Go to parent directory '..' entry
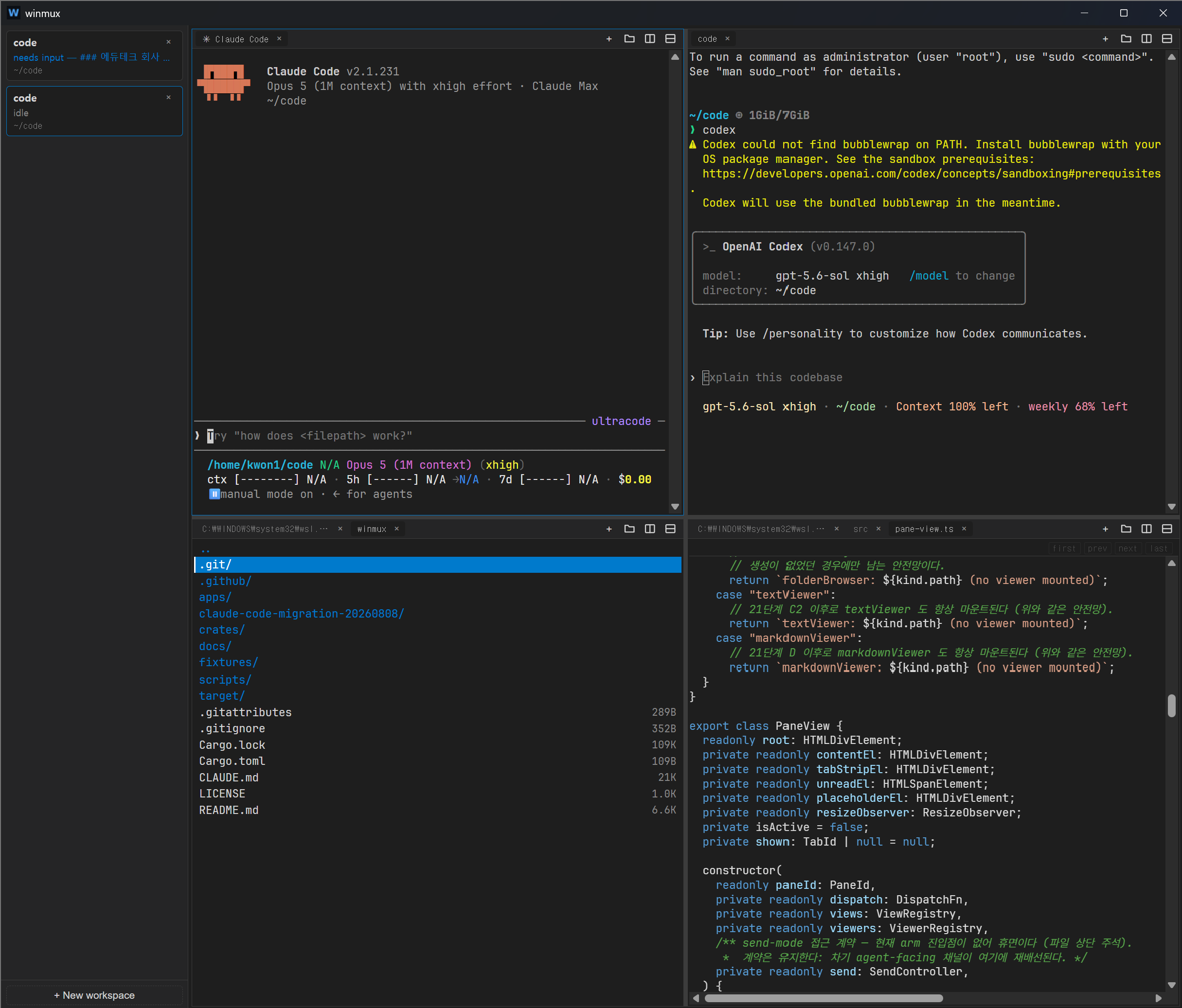Viewport: 1182px width, 1008px height. [438, 549]
